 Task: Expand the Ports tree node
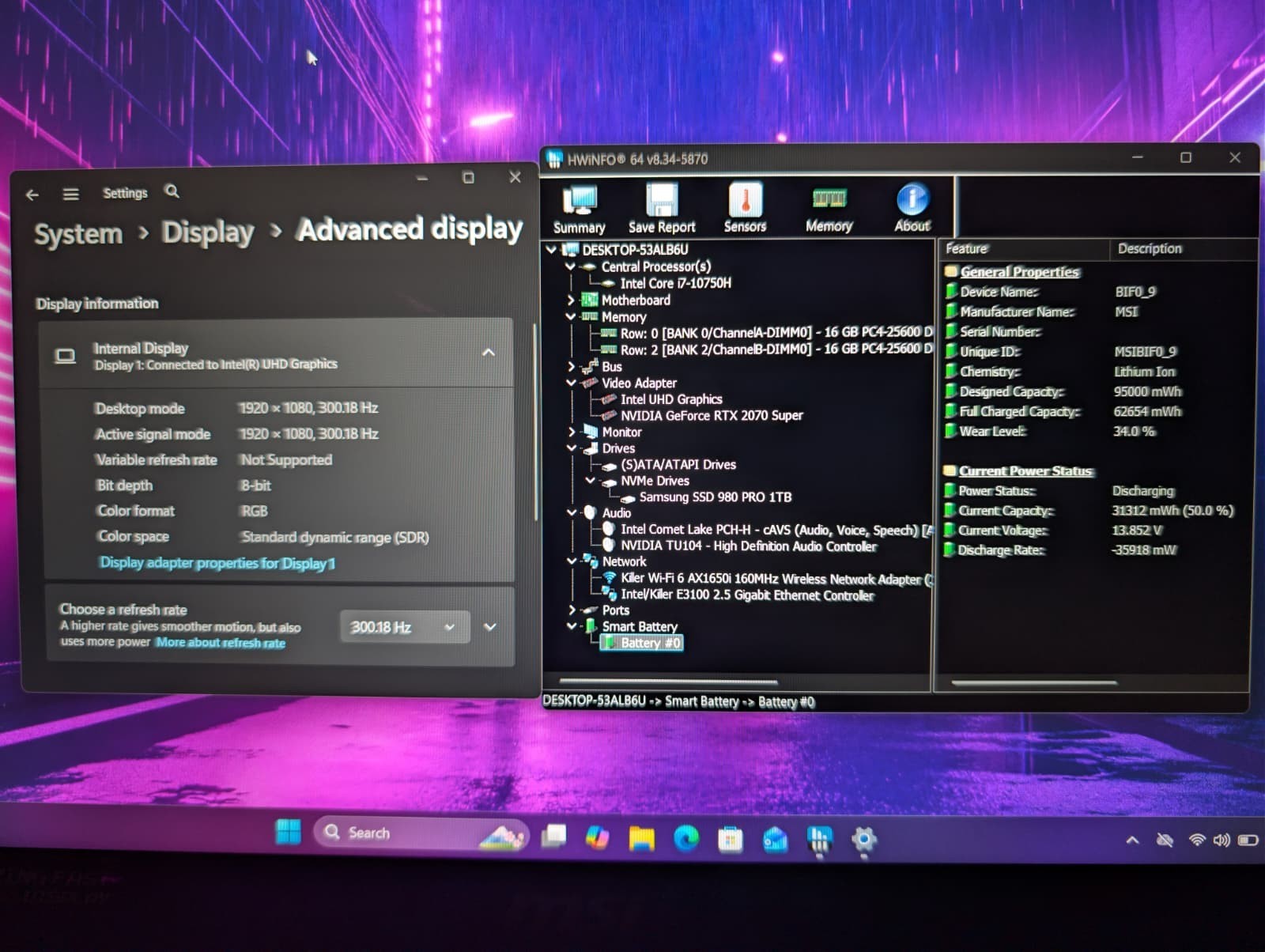(x=572, y=610)
